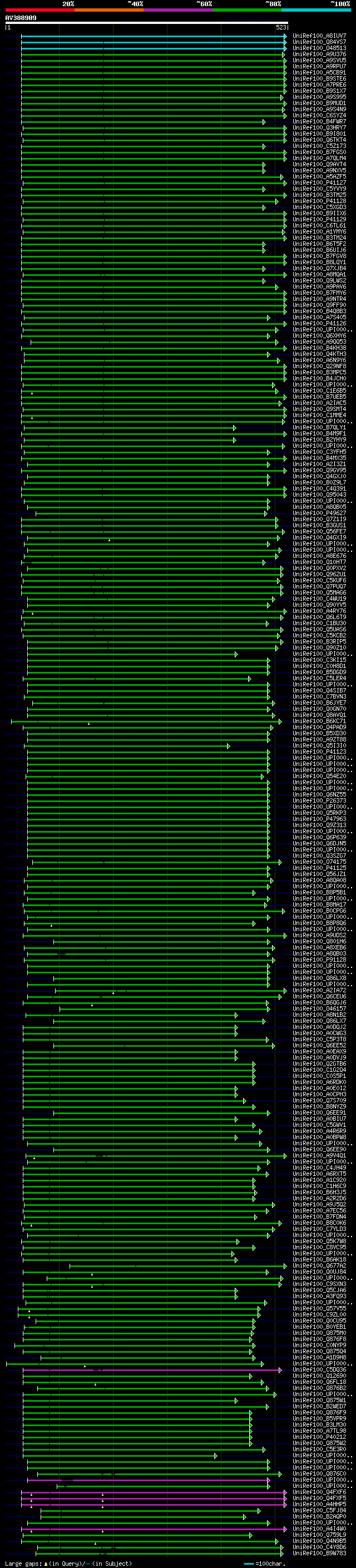
Task: Open hit UniRef100_Q84VS7
Action: pos(319,42)
